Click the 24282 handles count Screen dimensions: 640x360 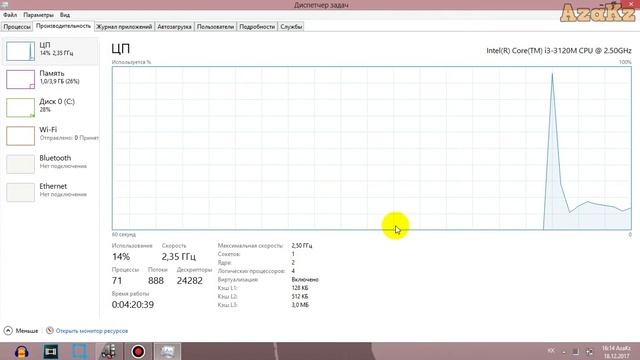190,281
